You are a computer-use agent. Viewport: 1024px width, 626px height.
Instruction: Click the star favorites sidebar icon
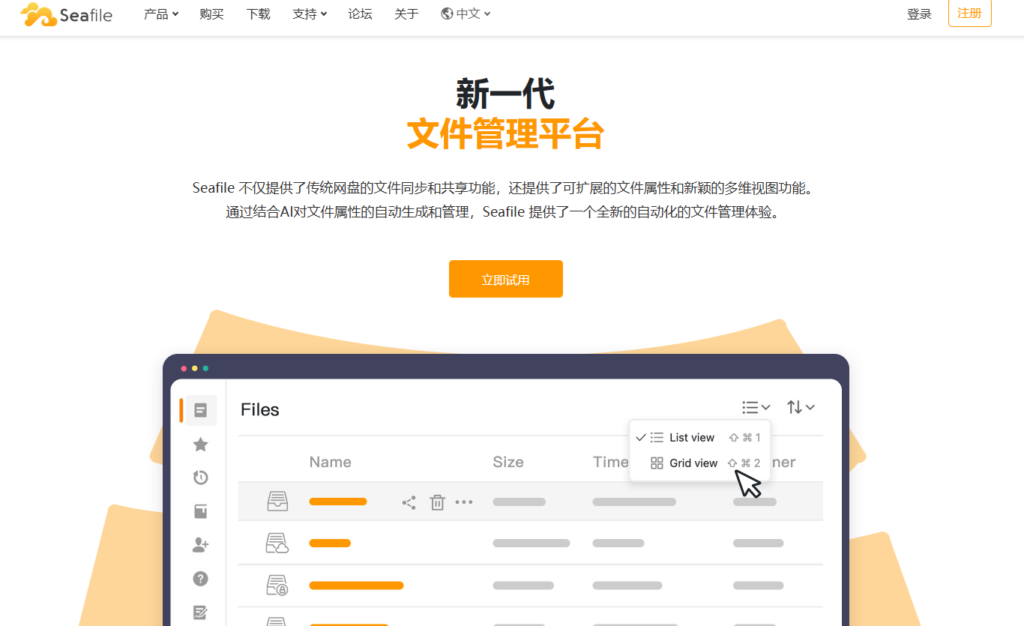pyautogui.click(x=200, y=445)
